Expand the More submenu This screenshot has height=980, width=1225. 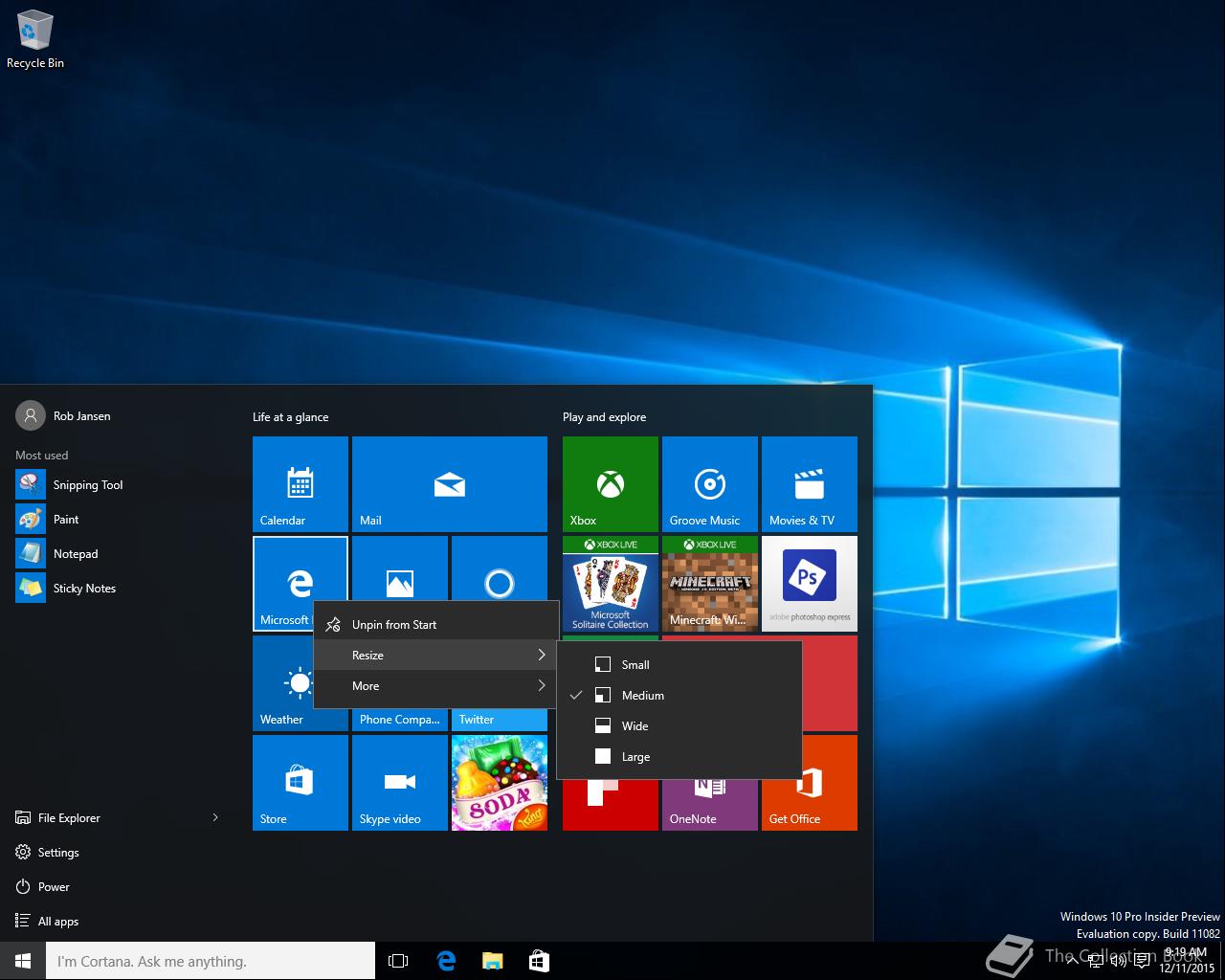tap(435, 686)
